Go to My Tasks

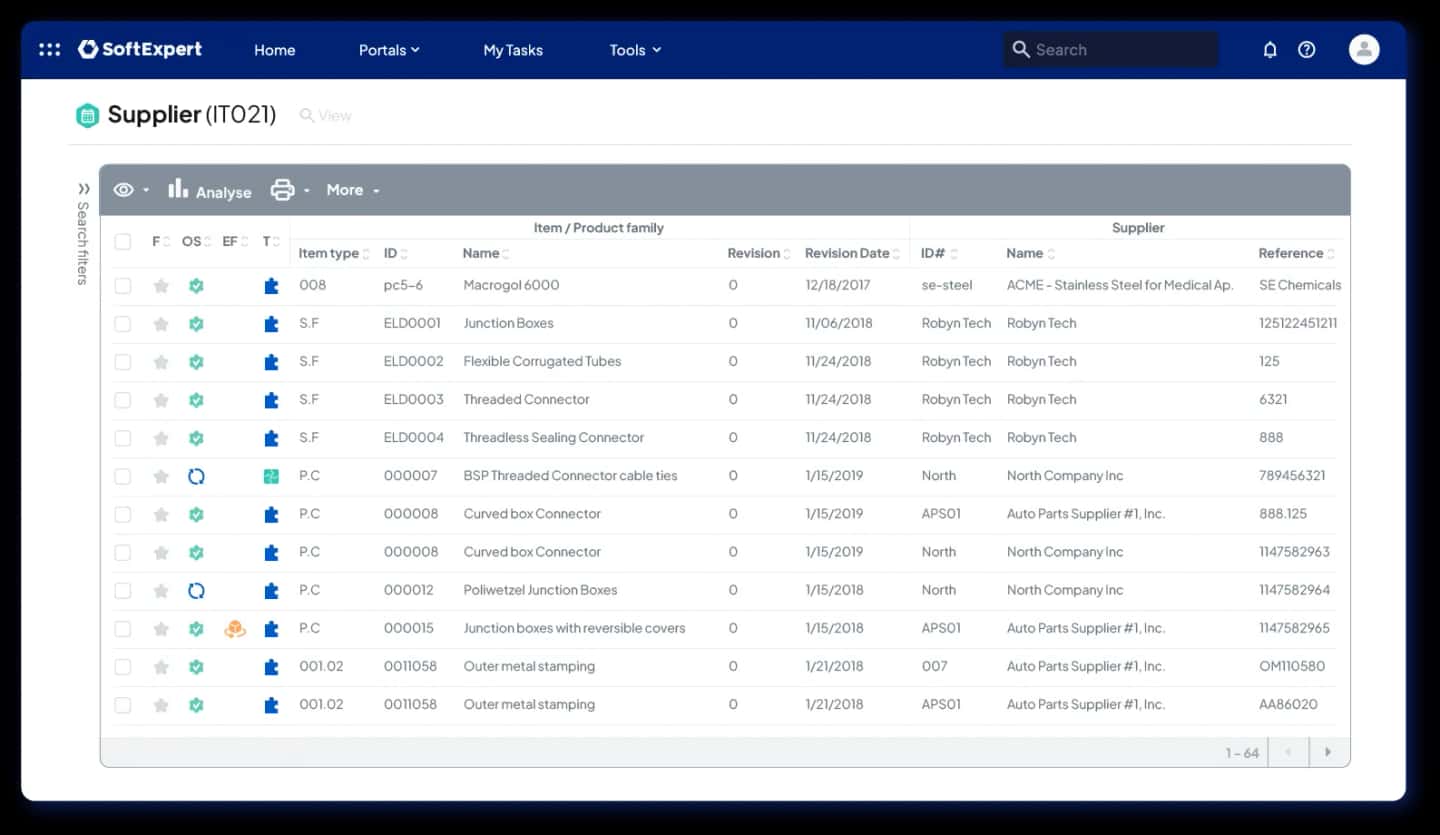[513, 50]
